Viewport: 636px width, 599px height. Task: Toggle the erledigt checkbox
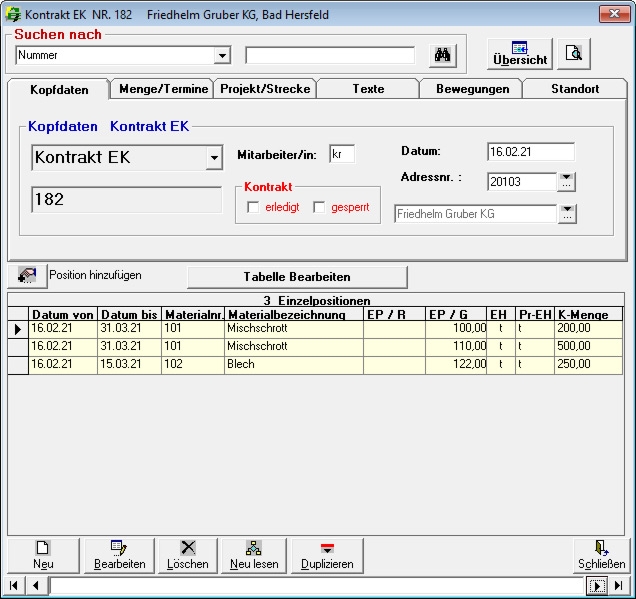point(253,207)
